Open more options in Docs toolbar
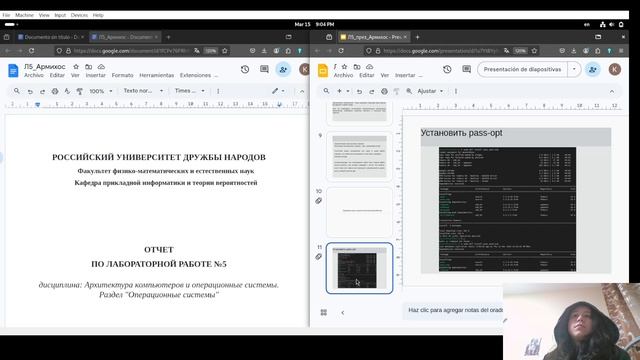This screenshot has height=360, width=640. pyautogui.click(x=218, y=91)
